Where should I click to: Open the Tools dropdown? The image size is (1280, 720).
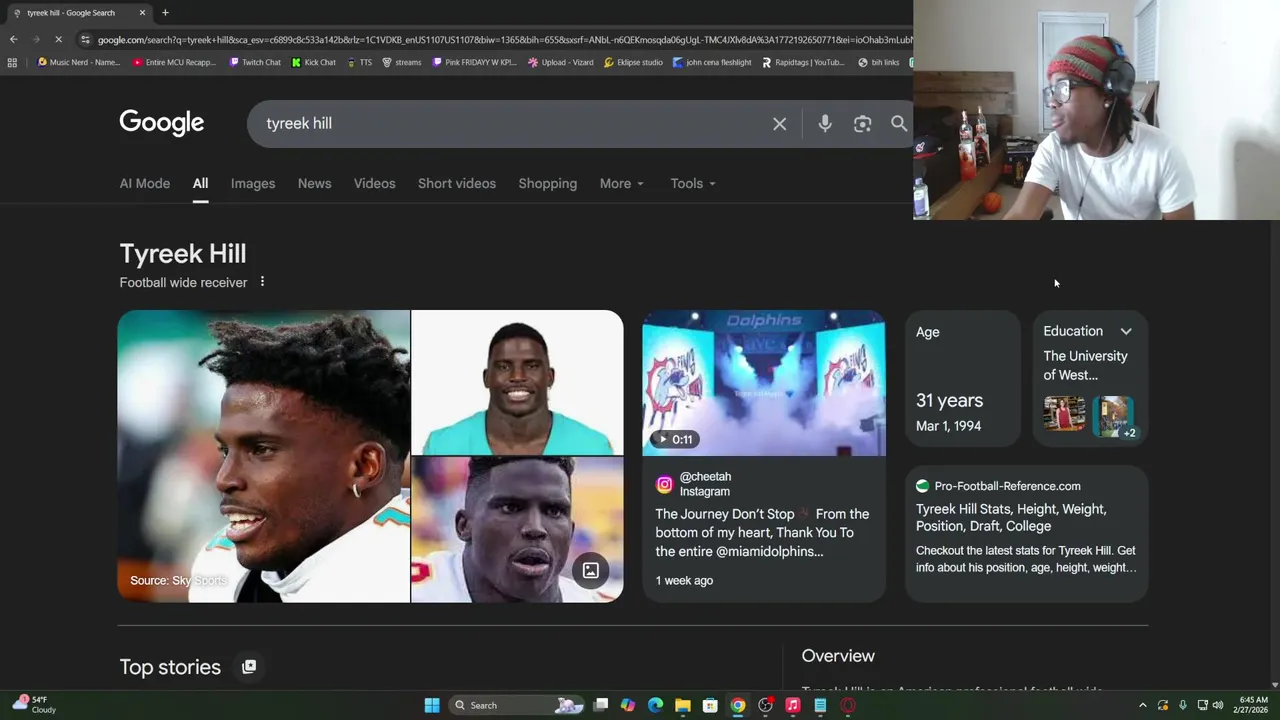coord(693,183)
